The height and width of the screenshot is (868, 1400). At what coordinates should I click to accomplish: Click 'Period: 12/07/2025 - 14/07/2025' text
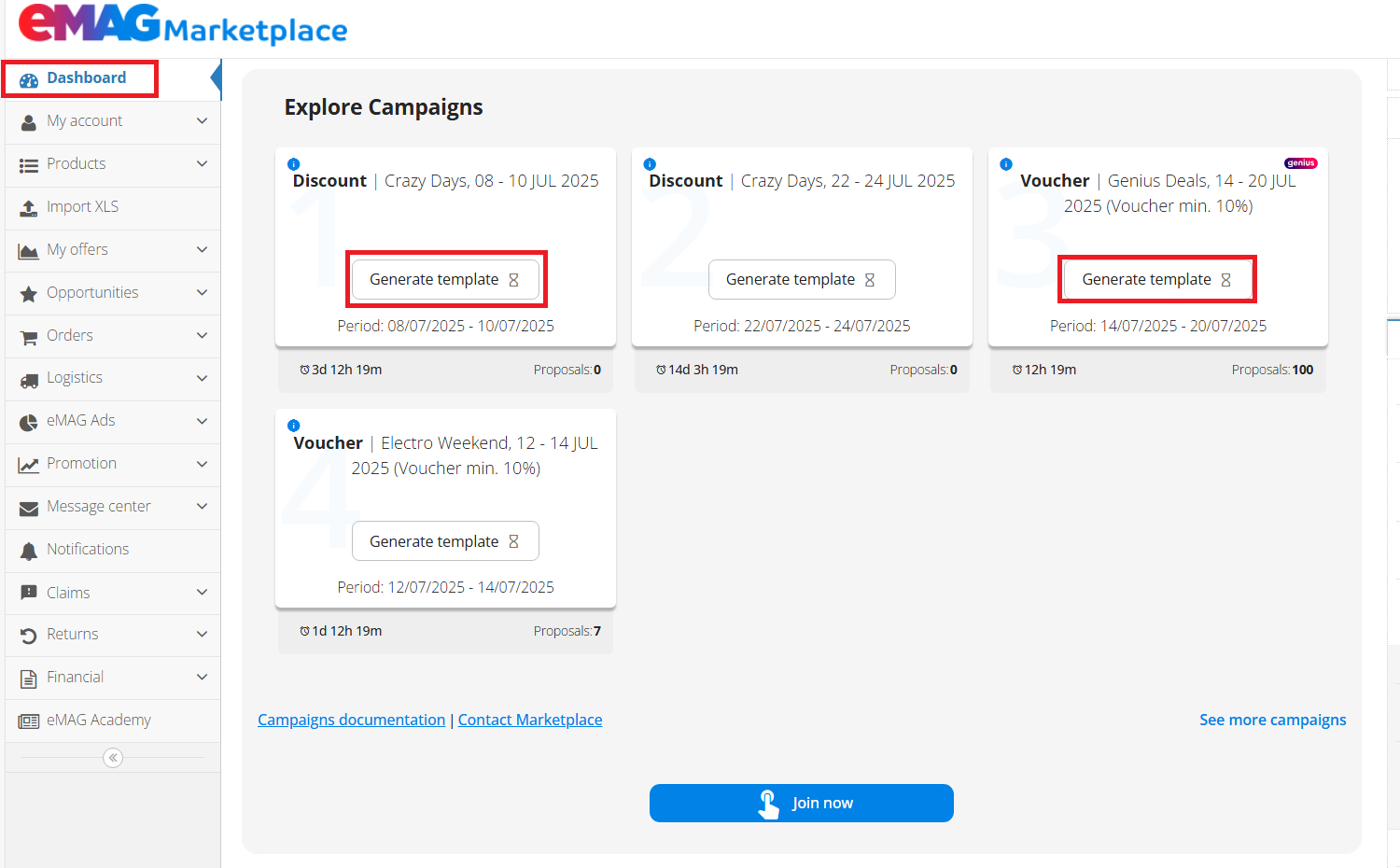pyautogui.click(x=445, y=588)
